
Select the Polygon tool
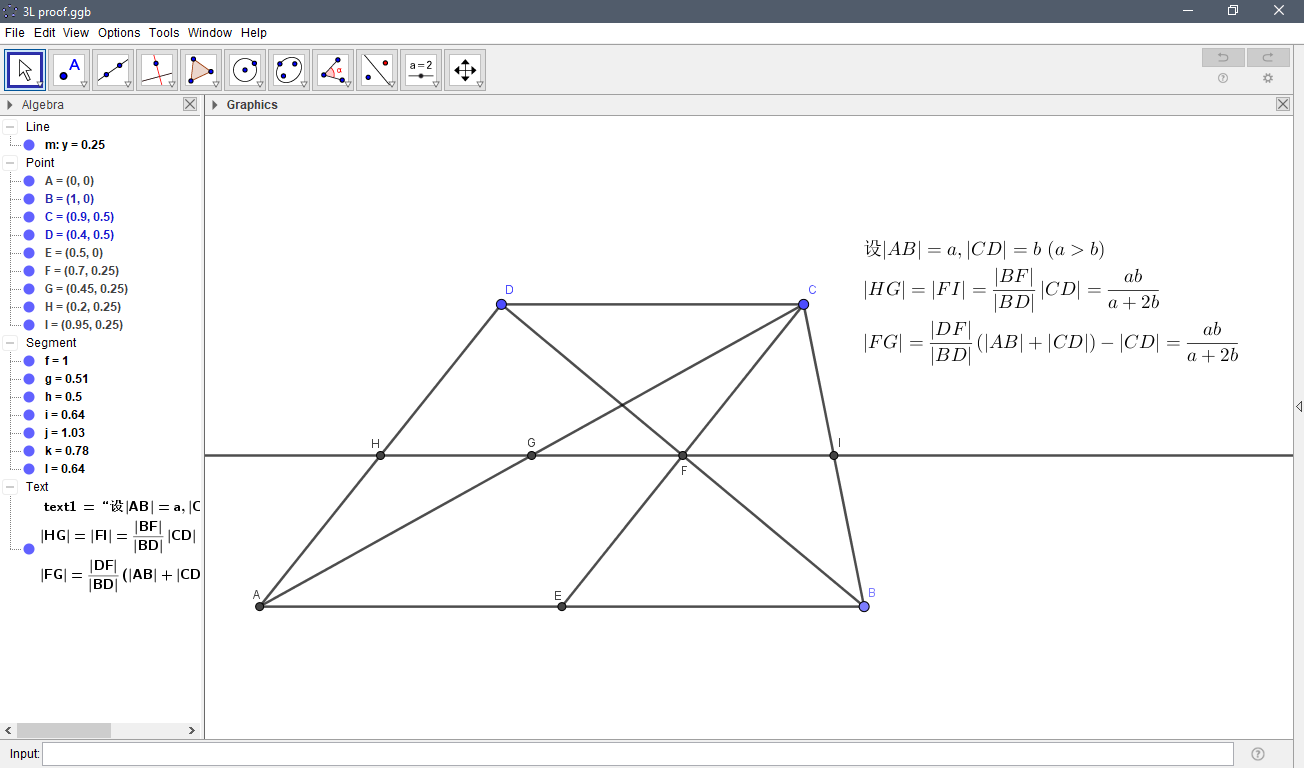[x=201, y=69]
